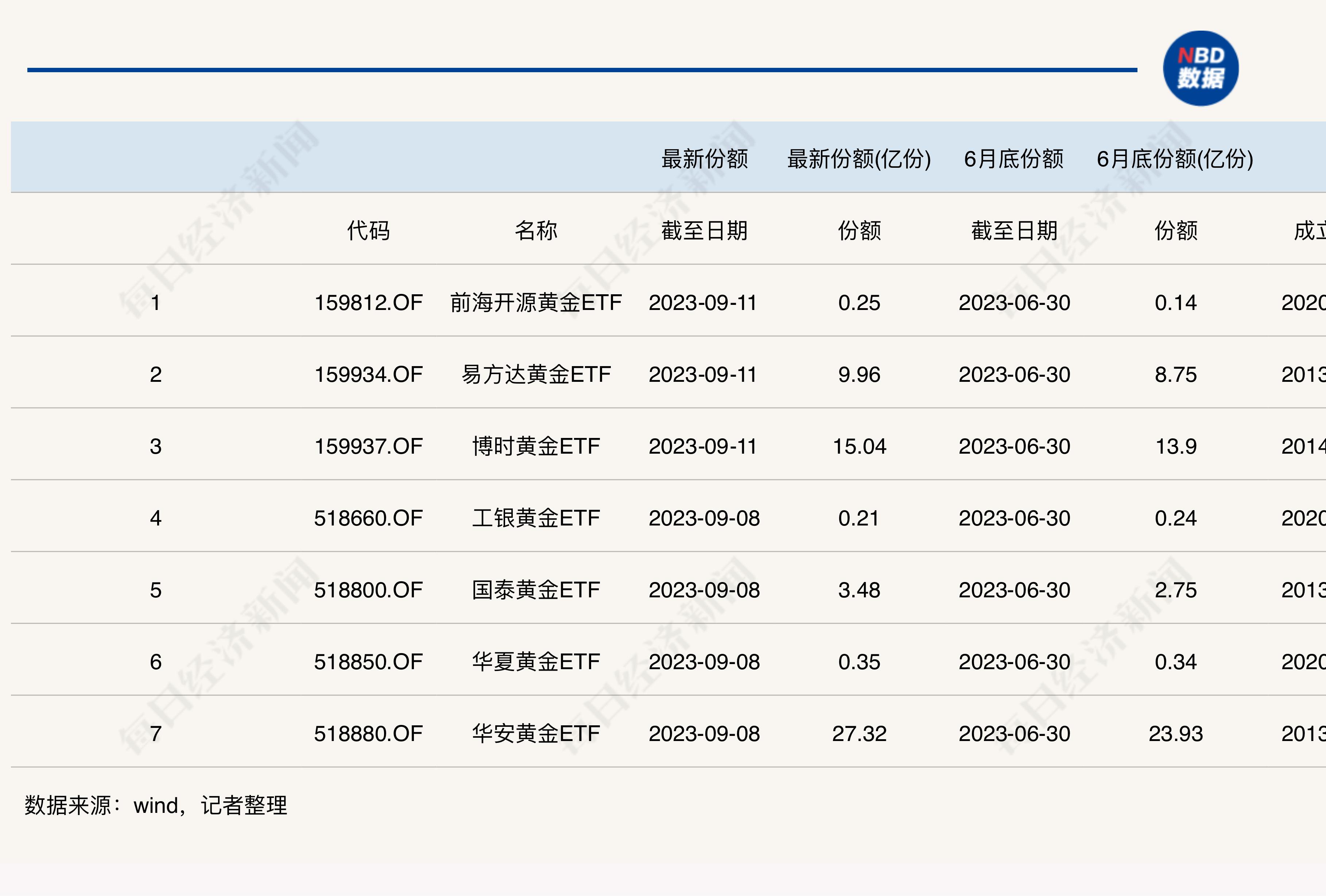Click the 代码 column label

coord(369,230)
